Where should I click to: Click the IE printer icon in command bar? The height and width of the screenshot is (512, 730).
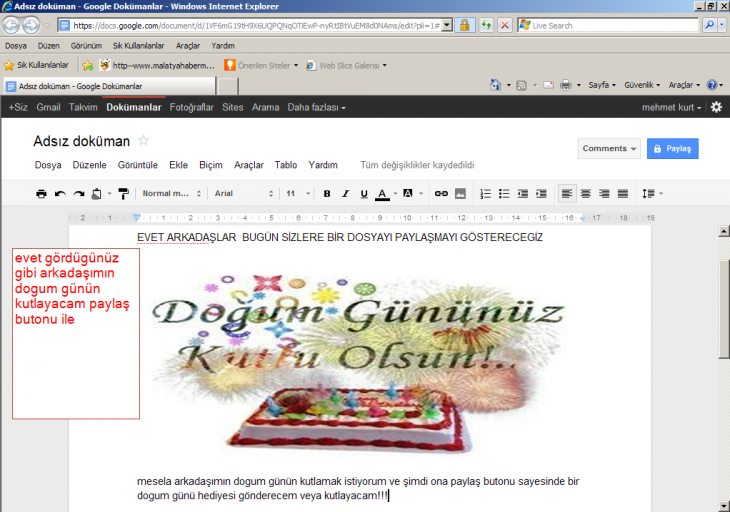[565, 85]
